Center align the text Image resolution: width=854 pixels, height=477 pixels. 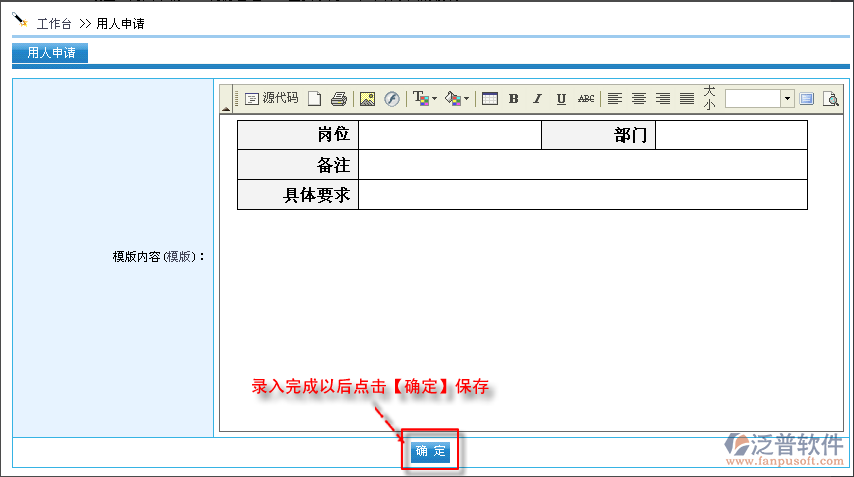coord(638,99)
